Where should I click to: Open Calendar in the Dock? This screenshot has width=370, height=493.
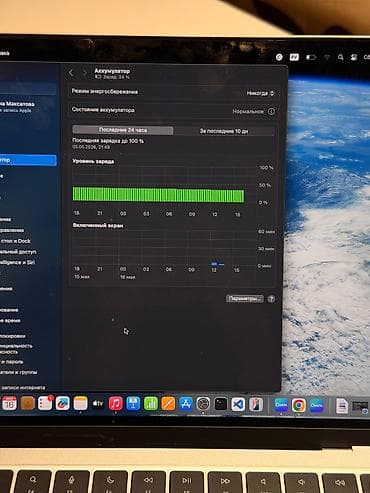click(x=10, y=404)
